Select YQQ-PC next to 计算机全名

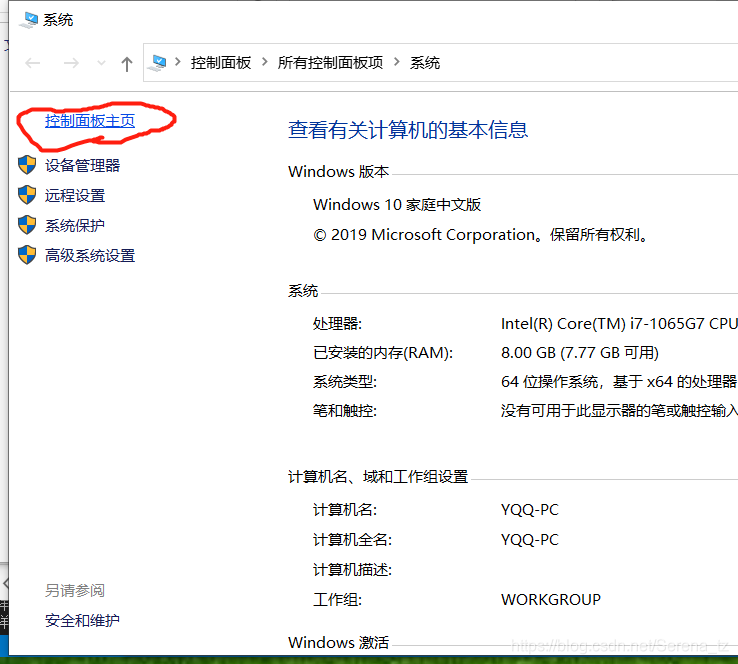tap(530, 540)
